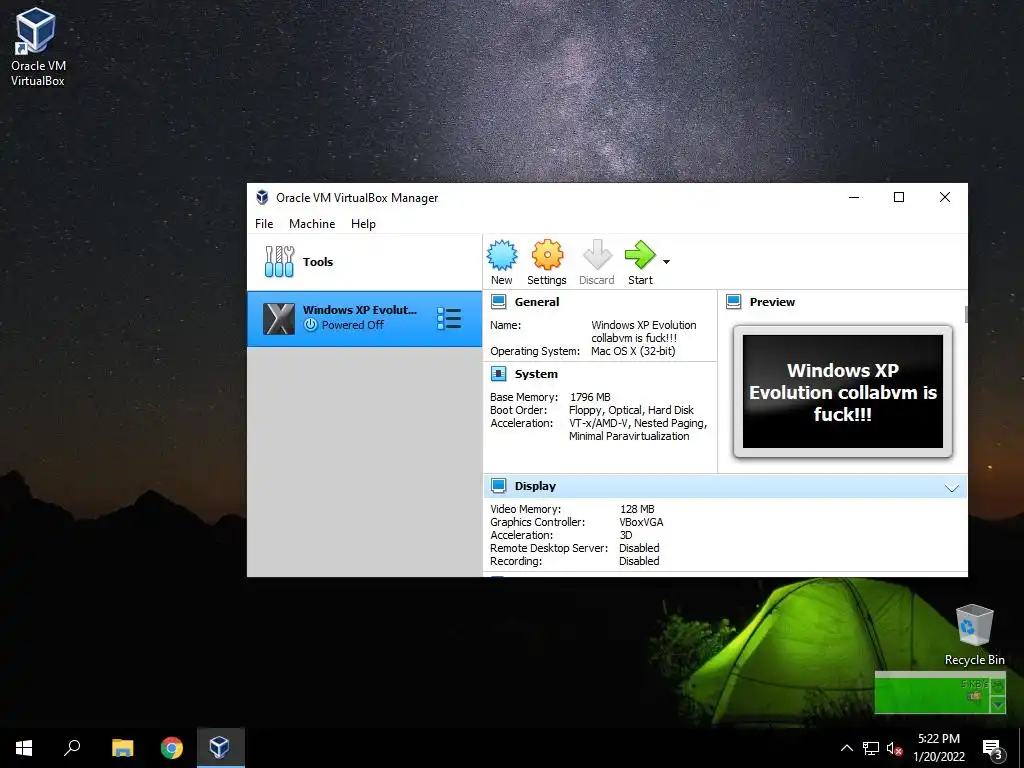Click the '128 MB' video memory value

coord(637,509)
